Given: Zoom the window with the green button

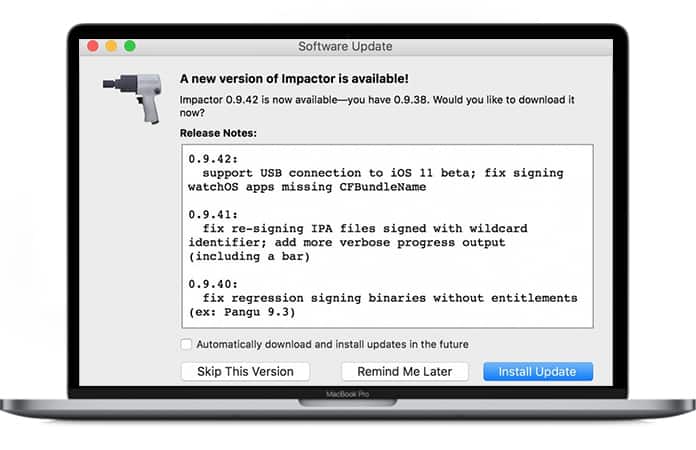Looking at the screenshot, I should pyautogui.click(x=130, y=46).
